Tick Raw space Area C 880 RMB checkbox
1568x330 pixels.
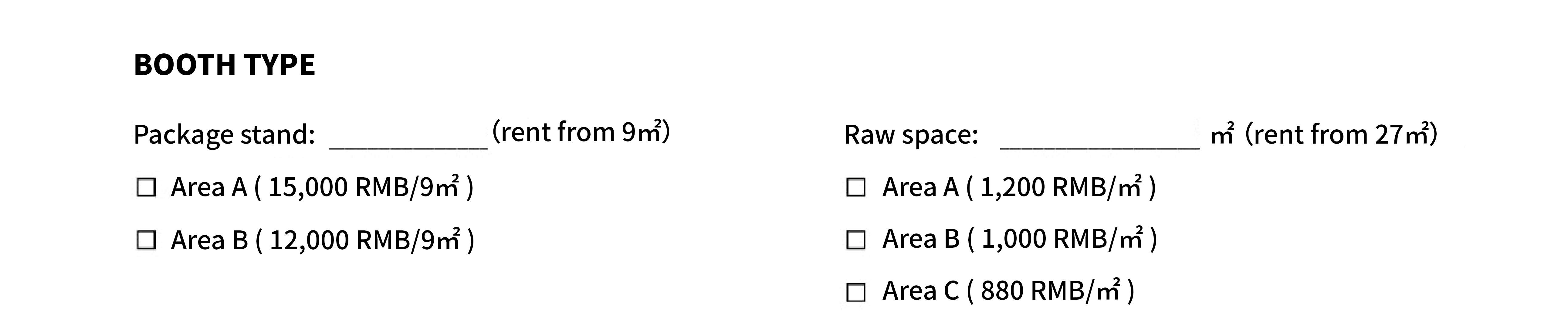[856, 293]
